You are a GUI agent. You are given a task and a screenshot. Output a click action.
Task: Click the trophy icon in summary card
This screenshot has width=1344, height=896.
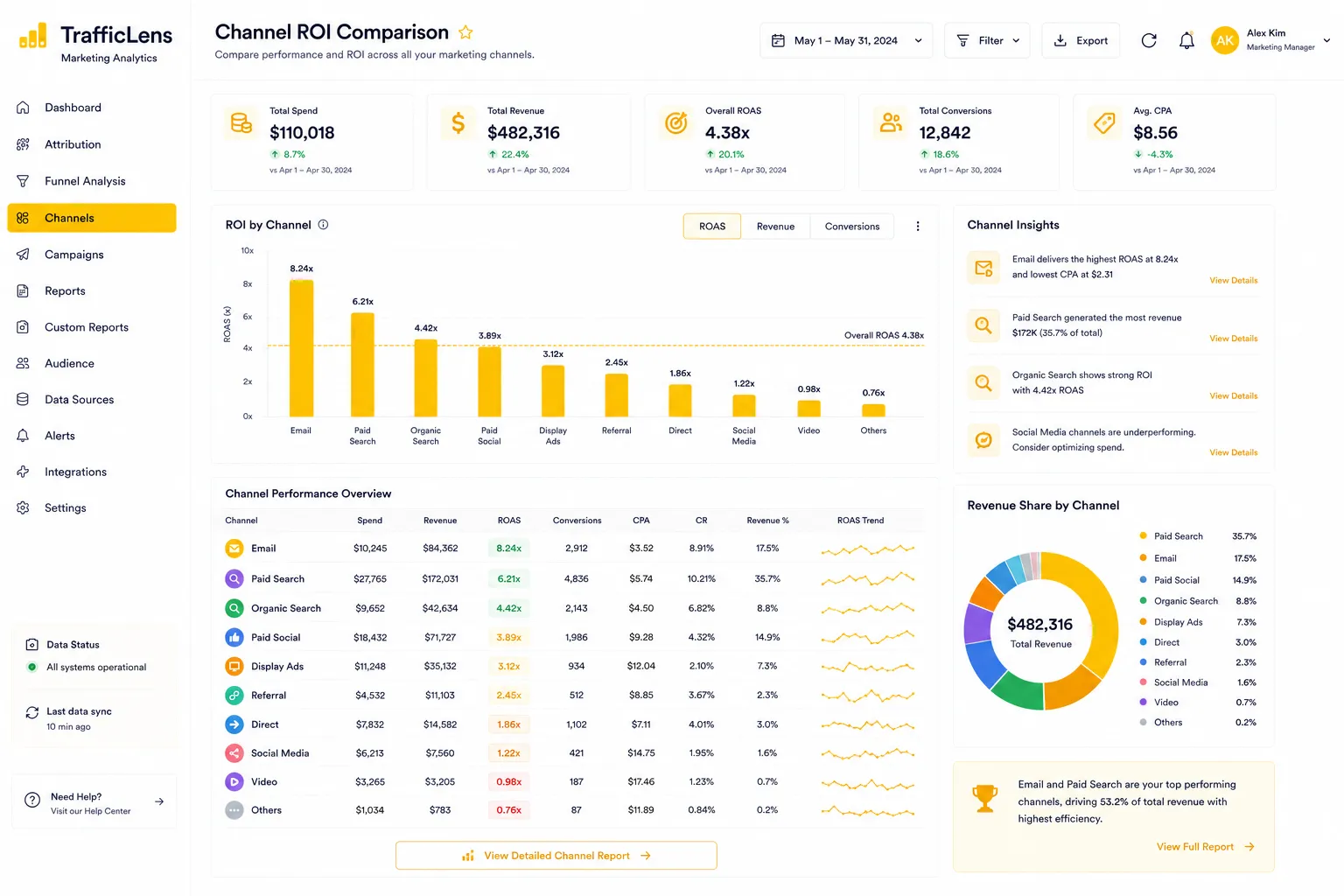[x=985, y=798]
